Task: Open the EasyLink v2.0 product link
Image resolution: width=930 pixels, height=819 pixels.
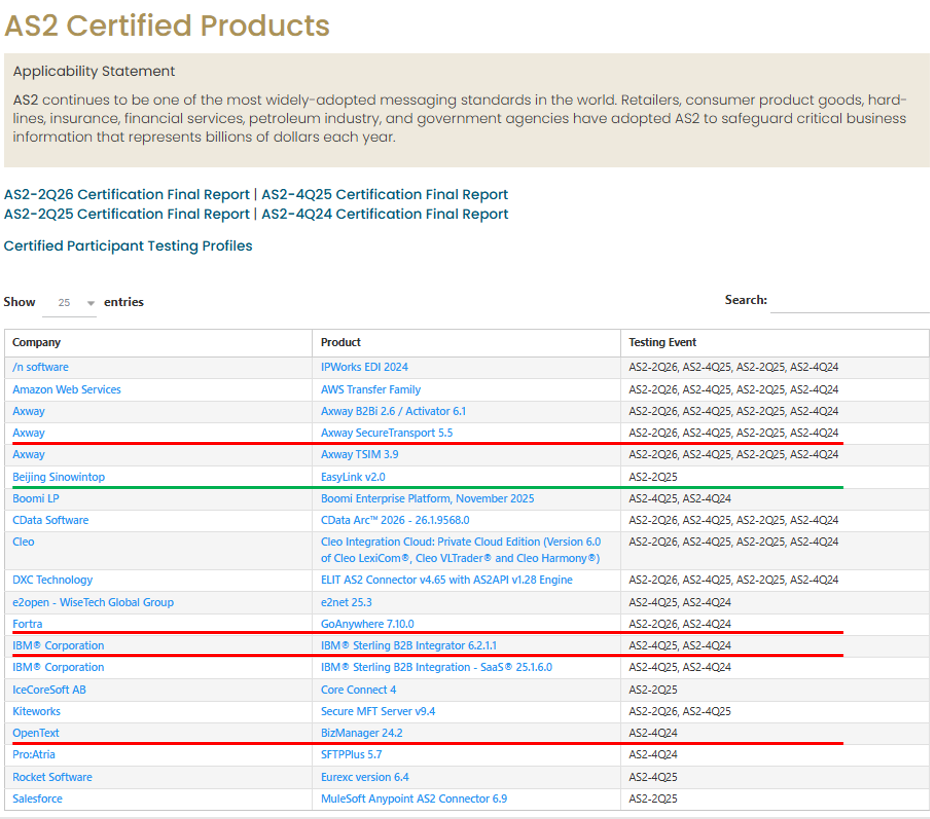Action: [x=353, y=477]
